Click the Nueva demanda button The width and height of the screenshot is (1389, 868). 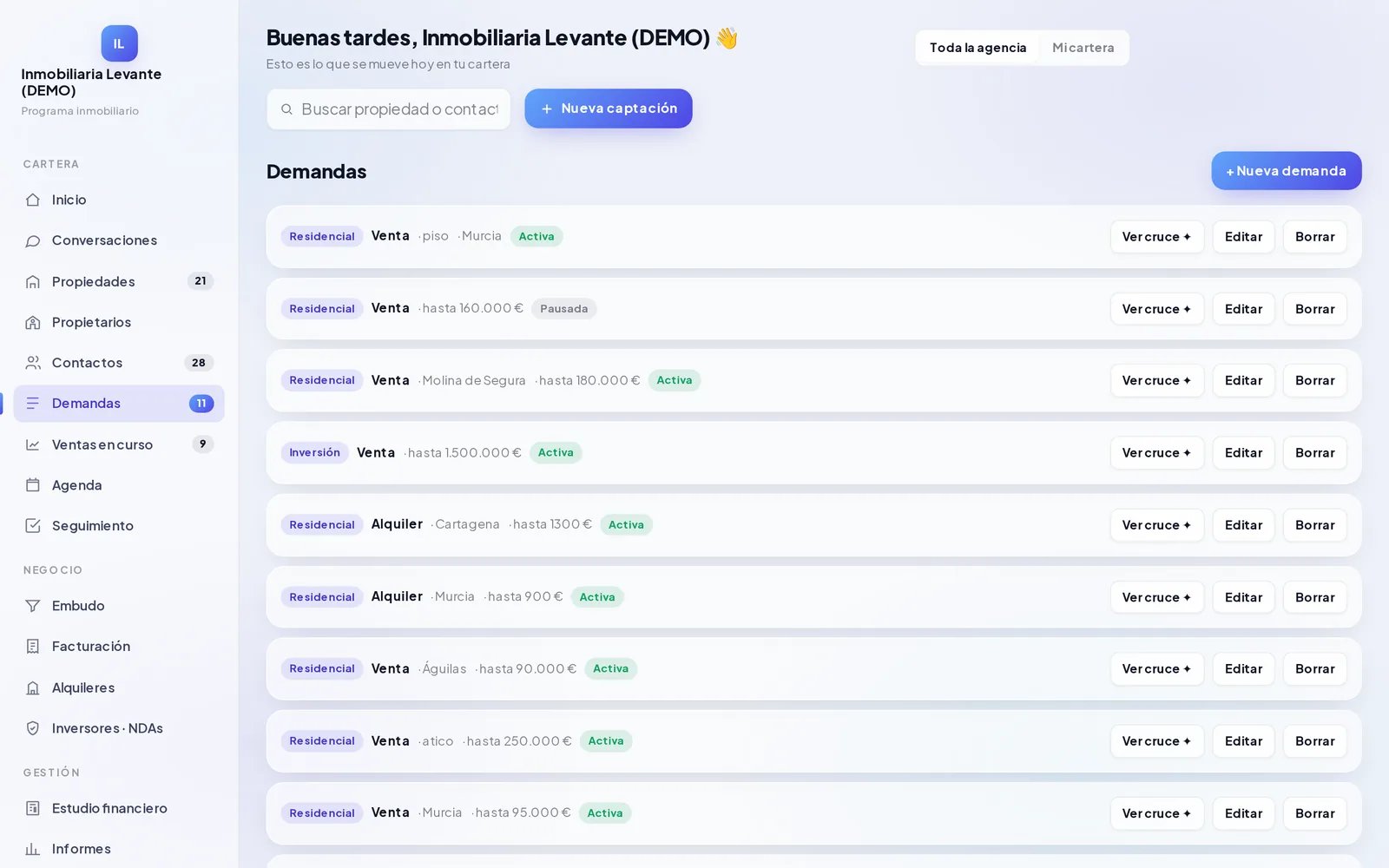coord(1287,171)
